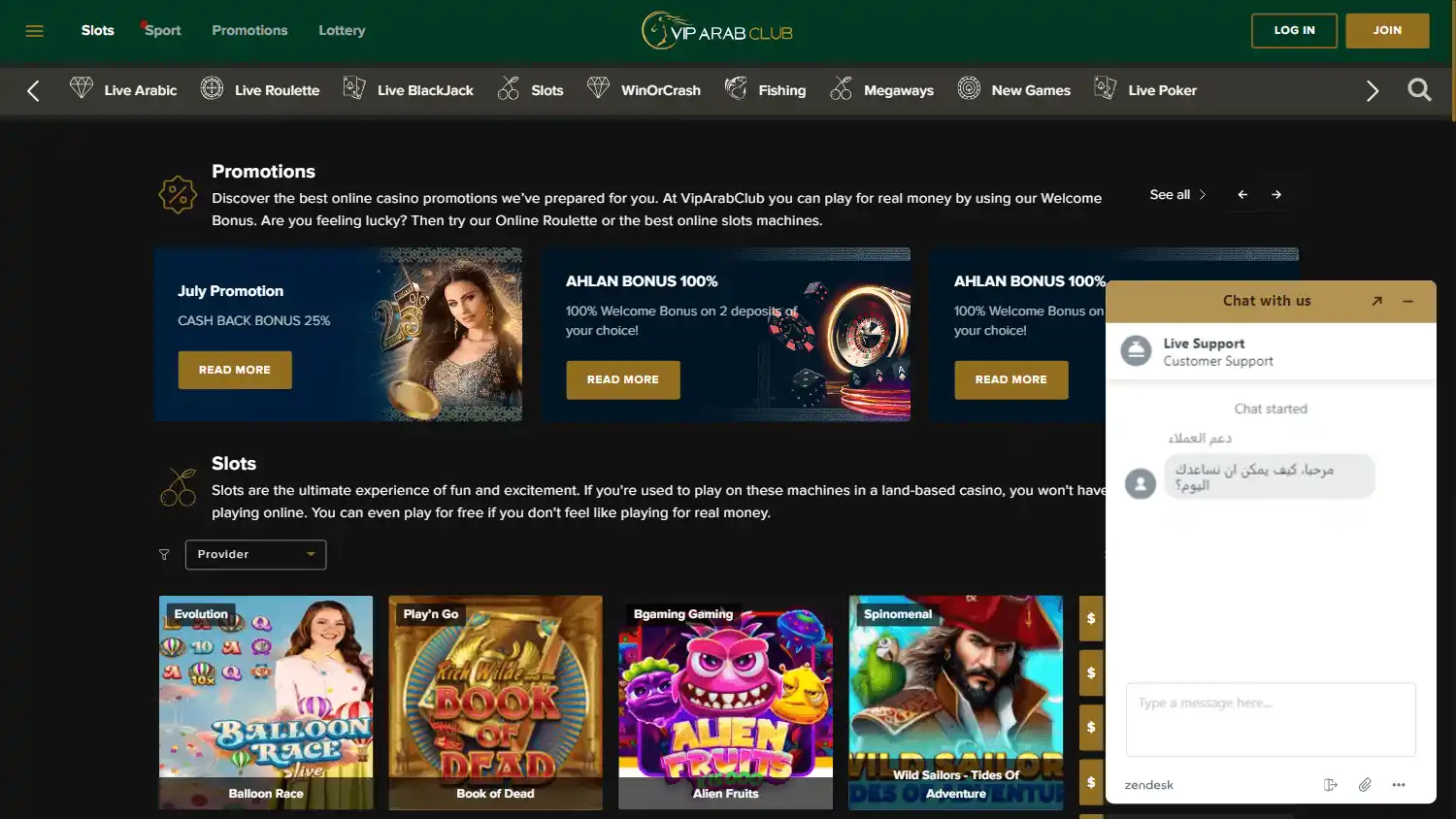
Task: Click the cherries icon beside Slots heading
Action: coord(178,487)
